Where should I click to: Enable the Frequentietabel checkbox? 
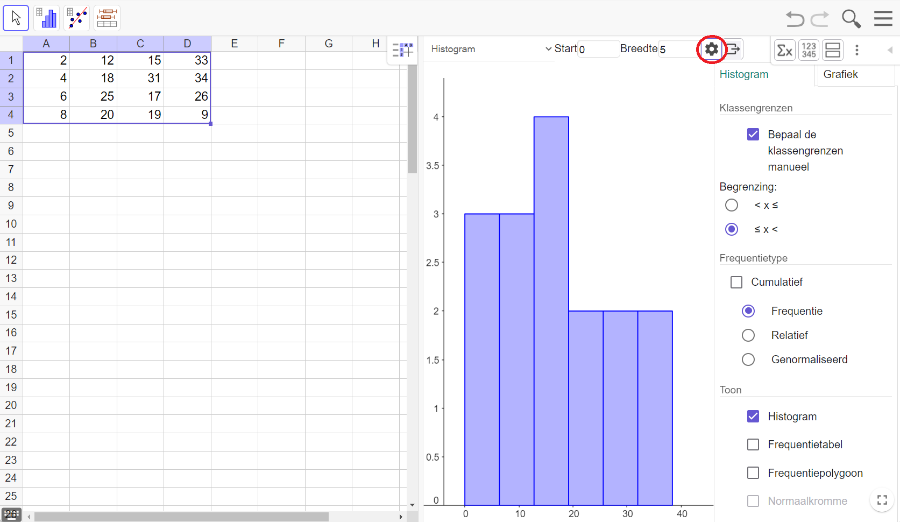click(753, 445)
